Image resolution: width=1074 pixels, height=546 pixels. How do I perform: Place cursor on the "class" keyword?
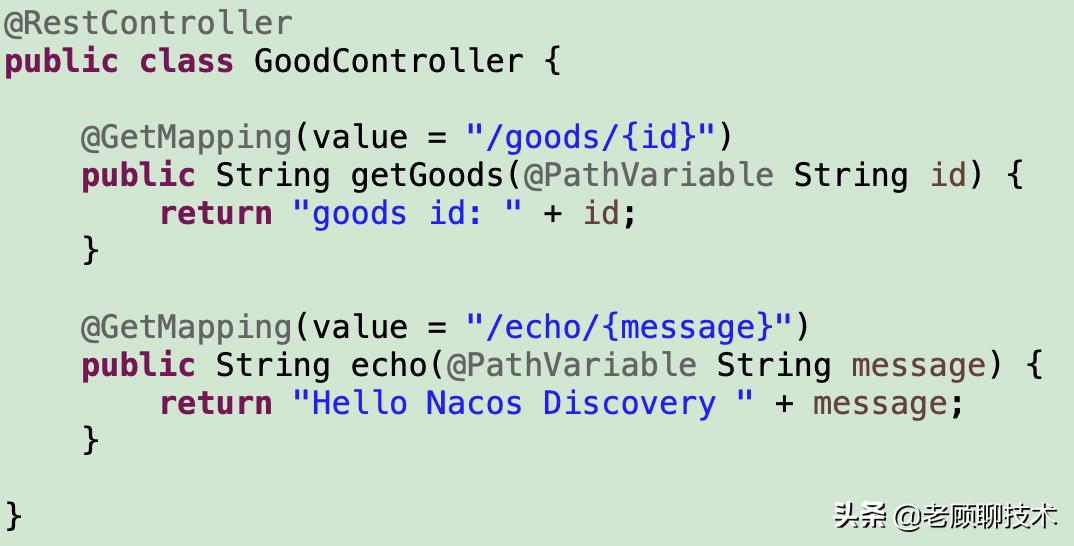[186, 61]
